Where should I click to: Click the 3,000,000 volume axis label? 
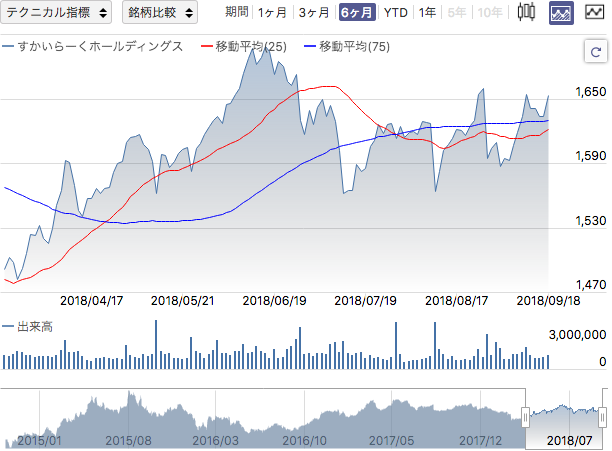tap(577, 334)
